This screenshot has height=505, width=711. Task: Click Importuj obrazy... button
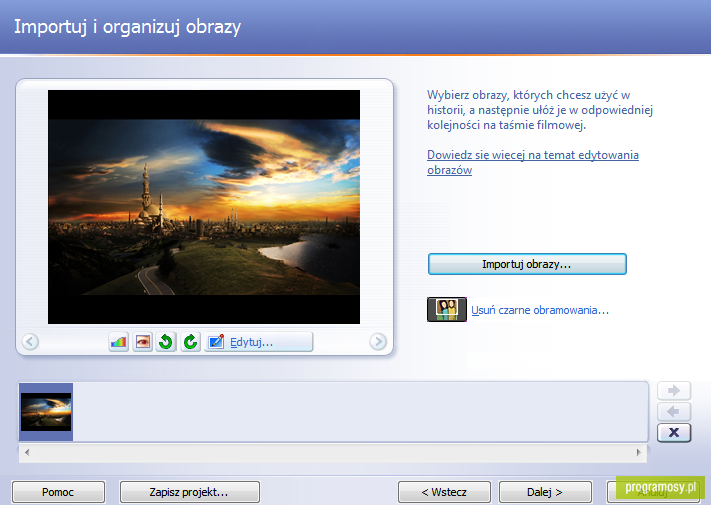tap(527, 264)
